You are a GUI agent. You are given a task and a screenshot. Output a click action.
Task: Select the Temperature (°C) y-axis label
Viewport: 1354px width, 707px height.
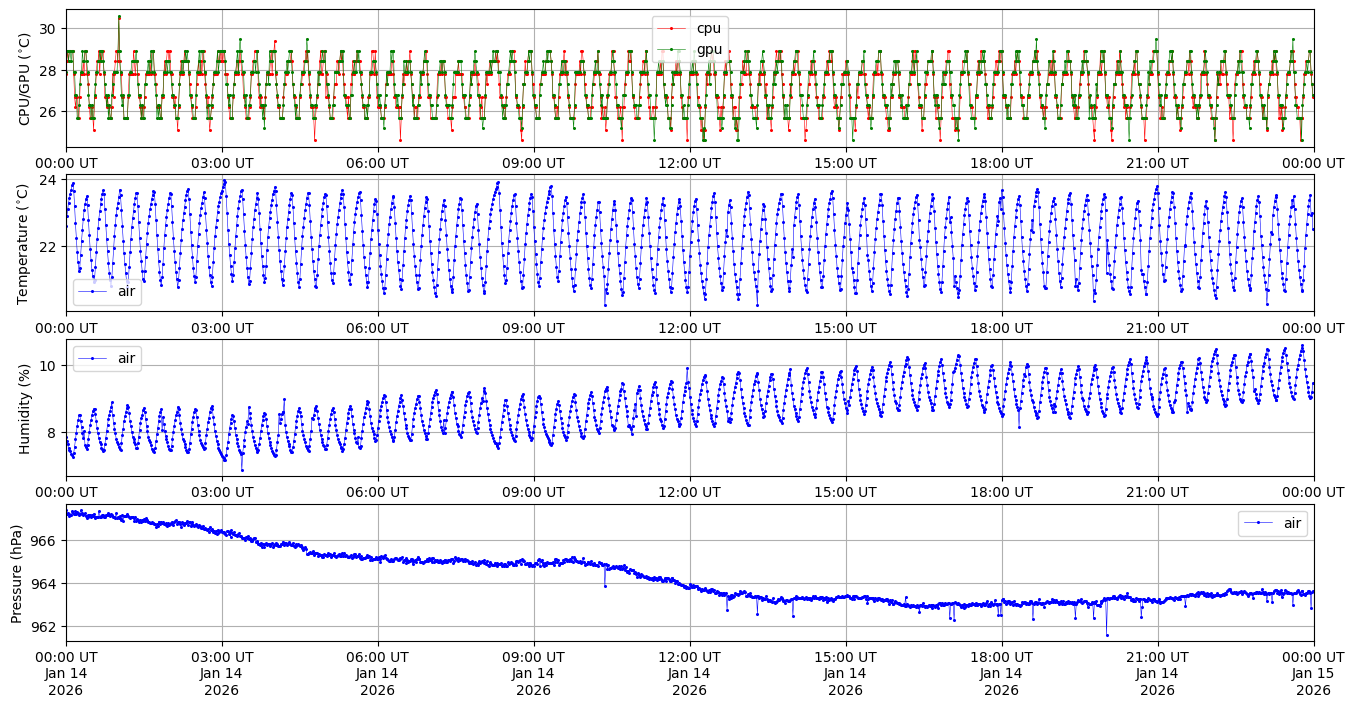24,243
